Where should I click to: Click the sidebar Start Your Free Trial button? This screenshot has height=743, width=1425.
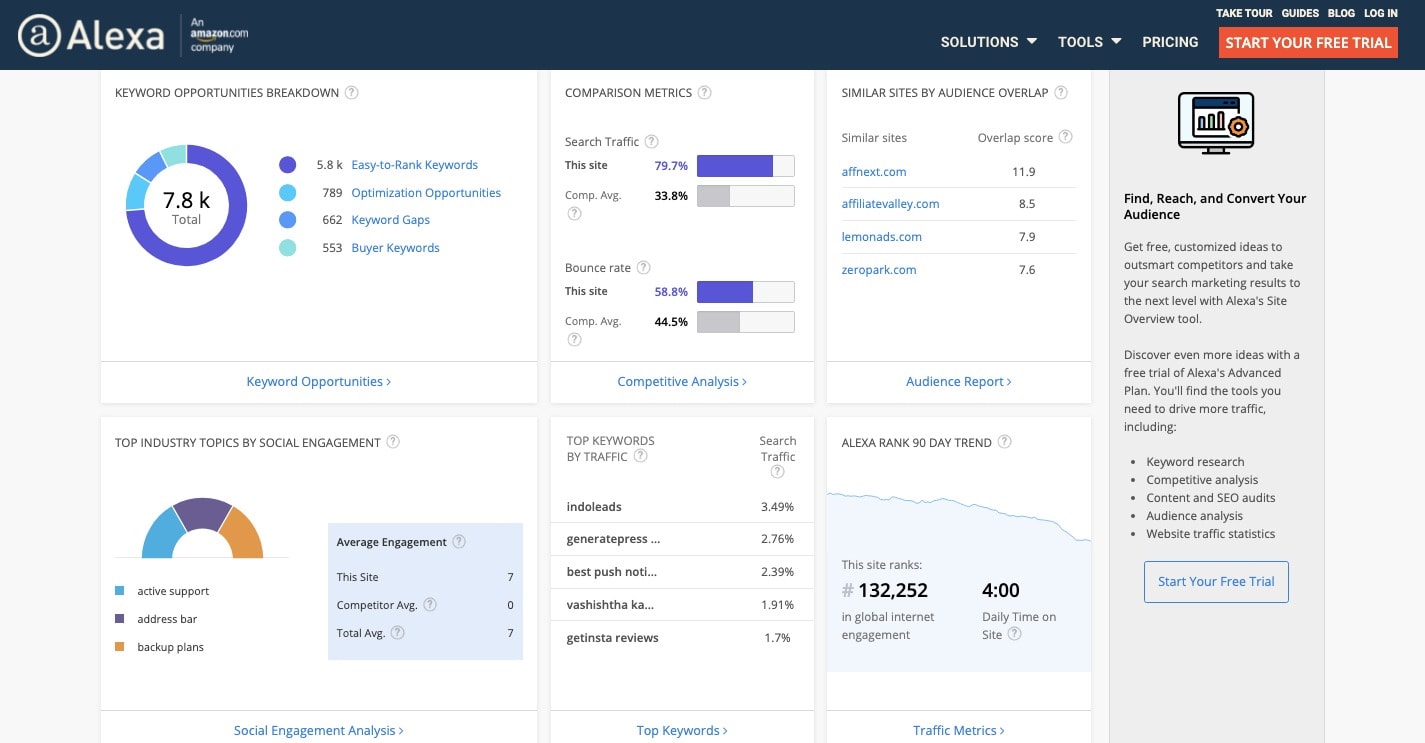pos(1216,581)
